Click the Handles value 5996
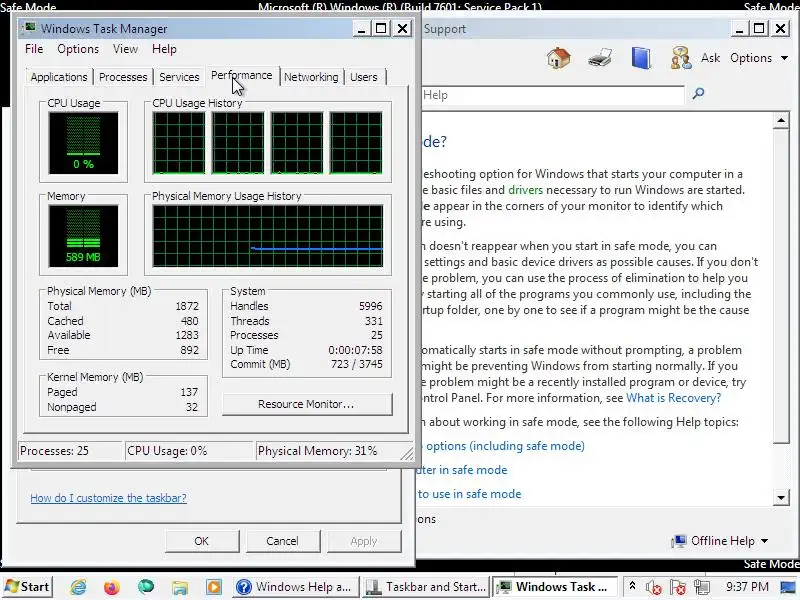 pos(370,306)
